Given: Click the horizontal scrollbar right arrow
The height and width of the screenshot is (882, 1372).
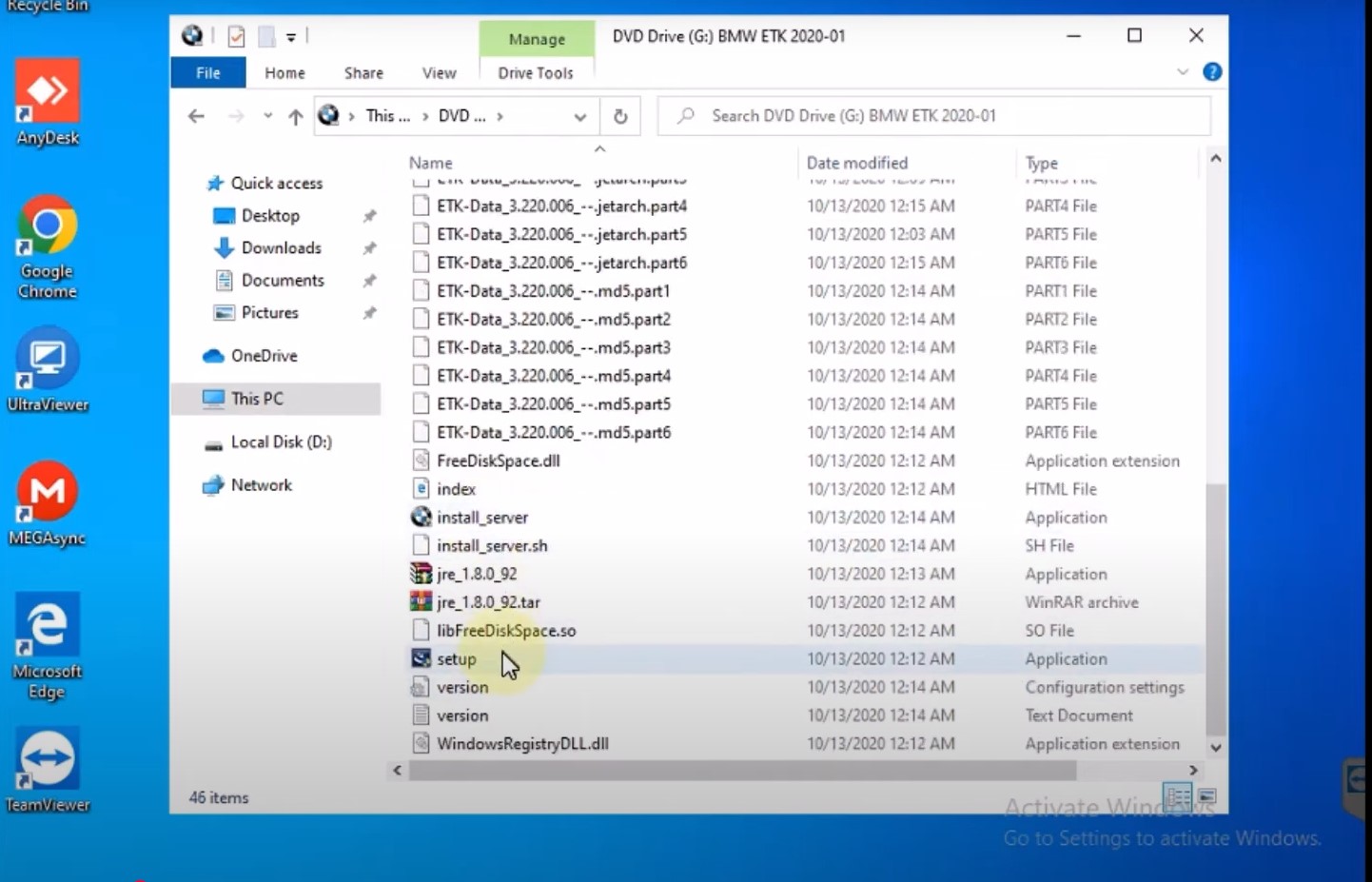Looking at the screenshot, I should (1193, 770).
